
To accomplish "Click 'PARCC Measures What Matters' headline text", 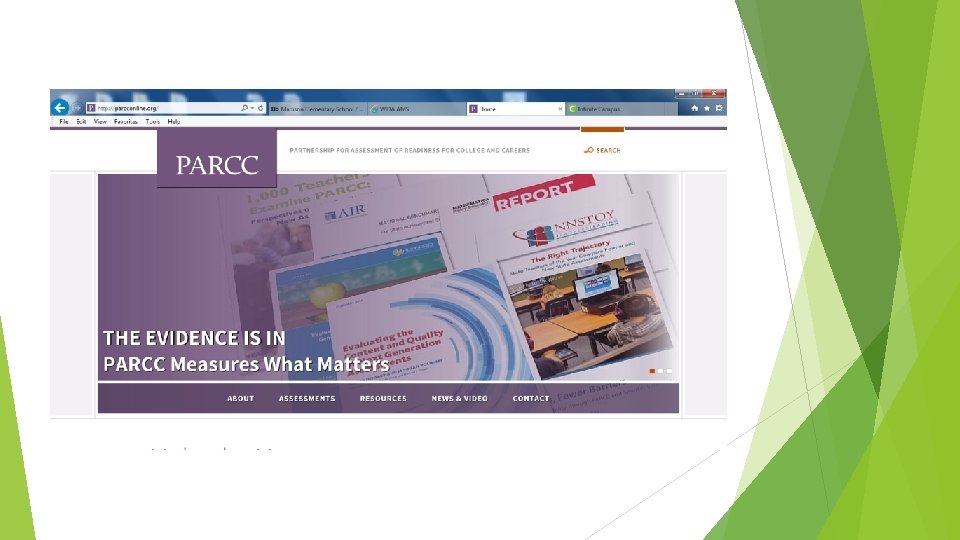I will pyautogui.click(x=246, y=364).
